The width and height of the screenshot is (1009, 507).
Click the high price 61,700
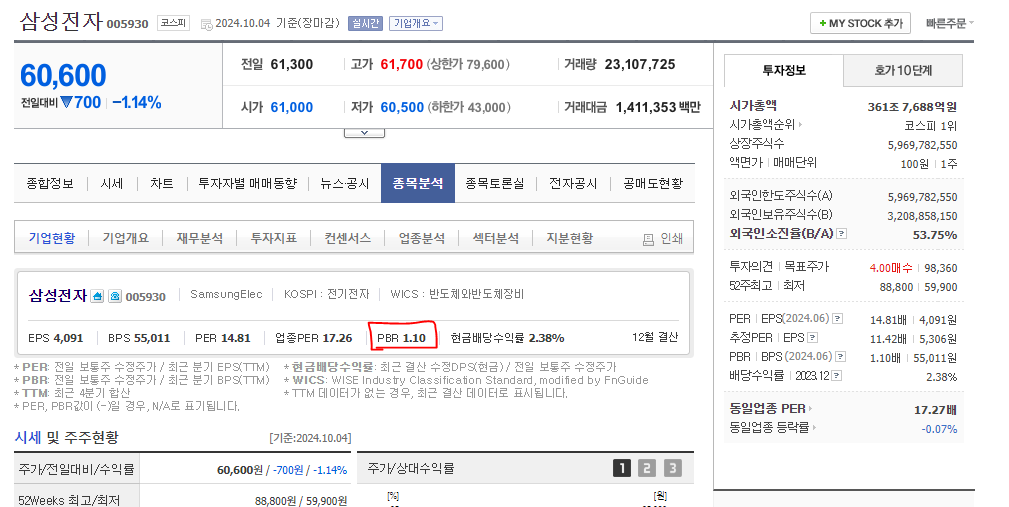[402, 64]
